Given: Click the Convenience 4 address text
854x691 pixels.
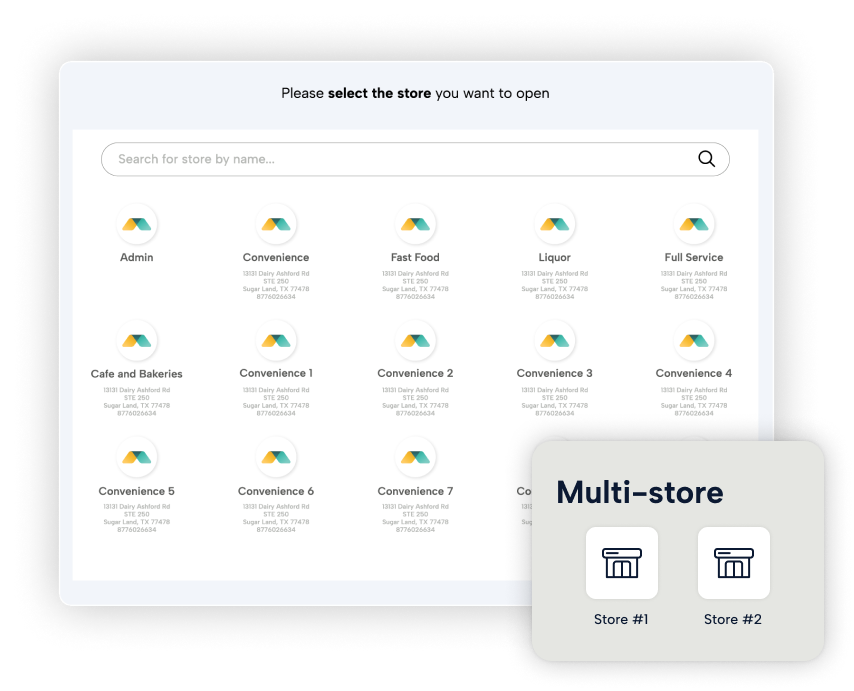Looking at the screenshot, I should click(694, 401).
